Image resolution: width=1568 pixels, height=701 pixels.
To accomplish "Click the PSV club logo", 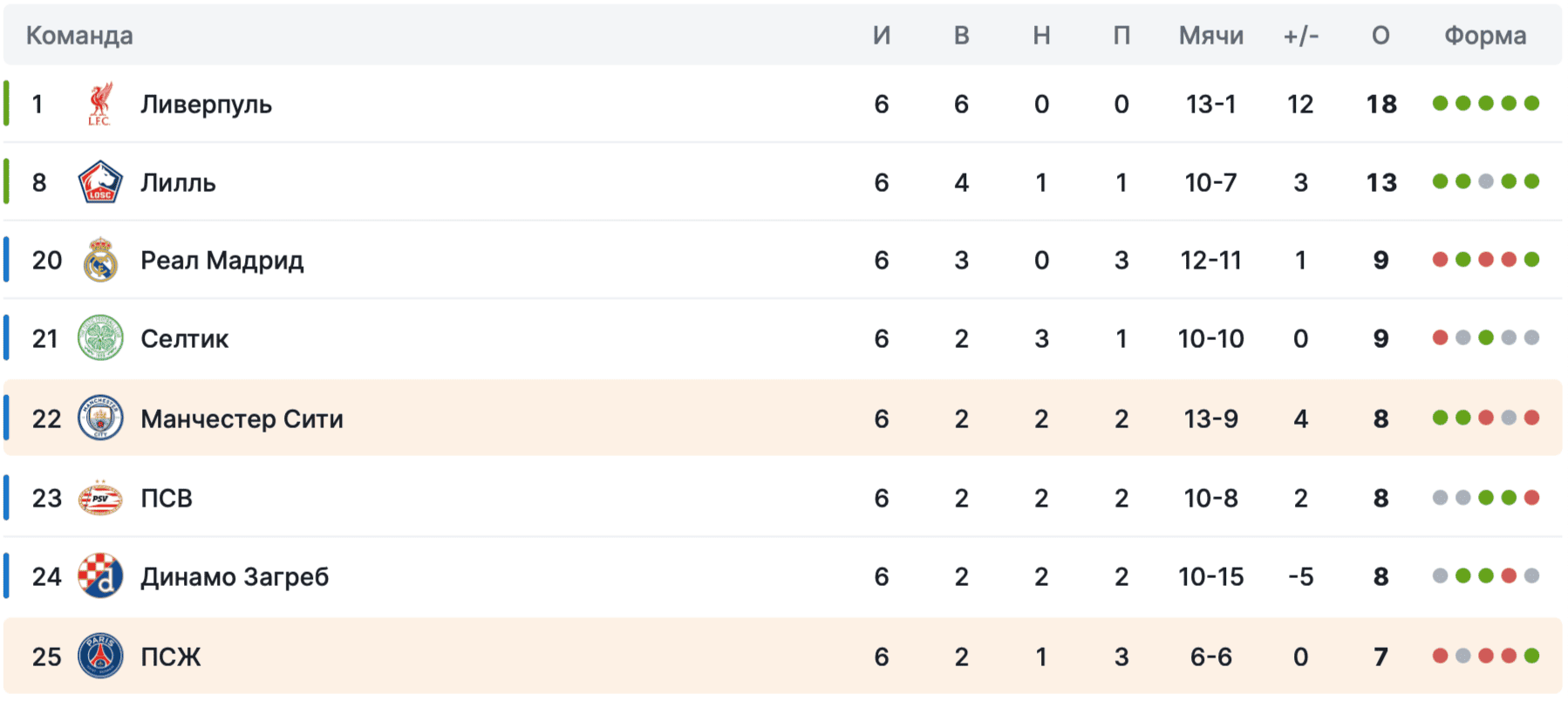I will click(100, 498).
